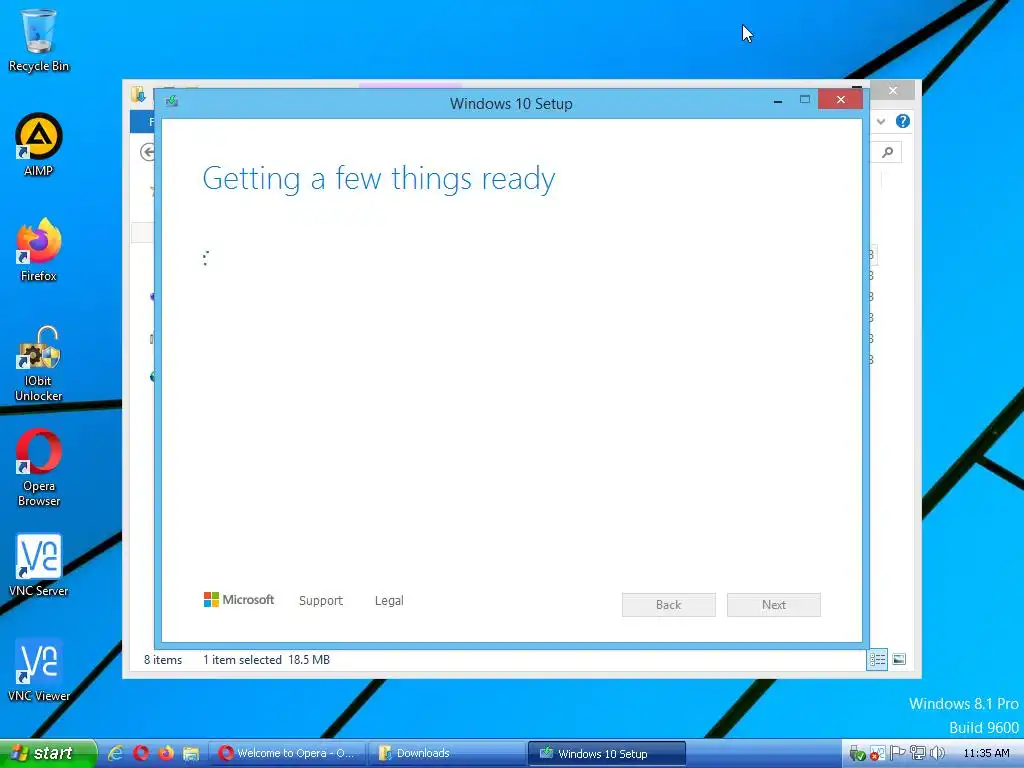Select the Opera Browser desktop shortcut

(x=39, y=468)
